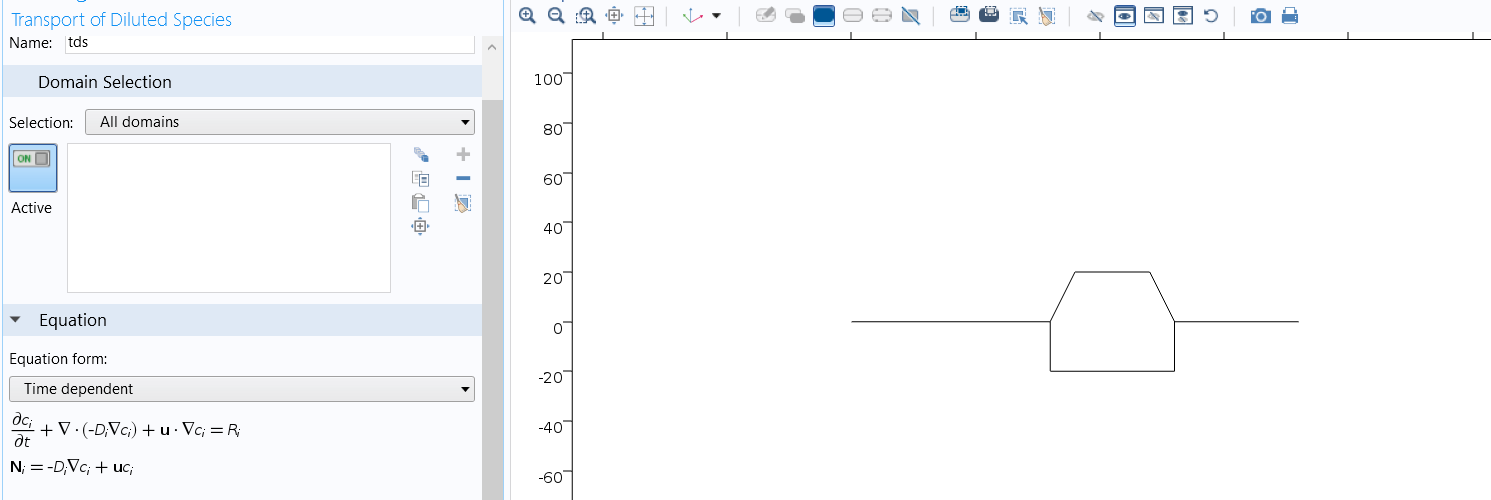Reset hiding with the circular arrow icon
Screen dimensions: 1491x500
click(x=1211, y=16)
